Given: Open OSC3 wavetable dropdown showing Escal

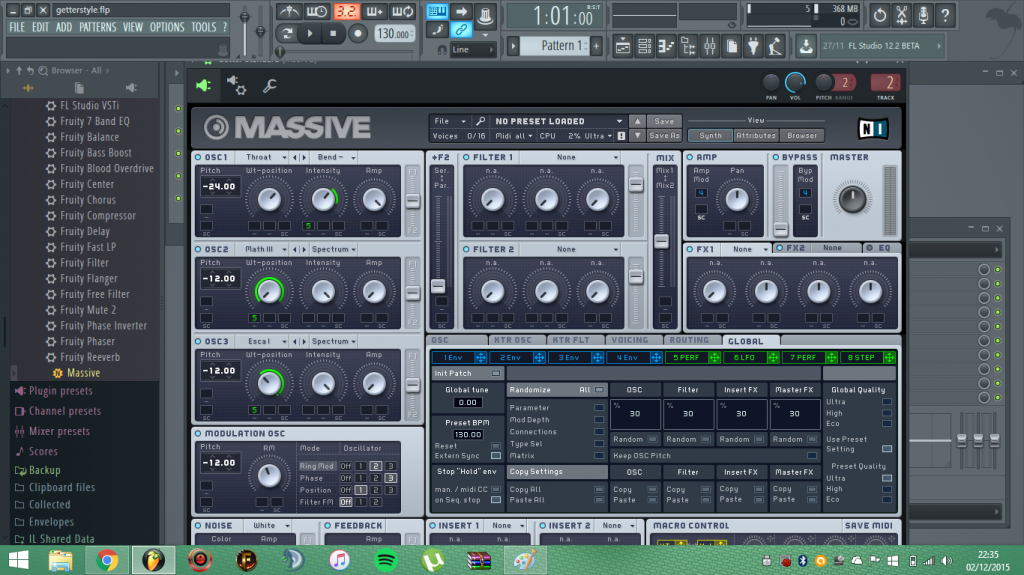Looking at the screenshot, I should click(265, 342).
